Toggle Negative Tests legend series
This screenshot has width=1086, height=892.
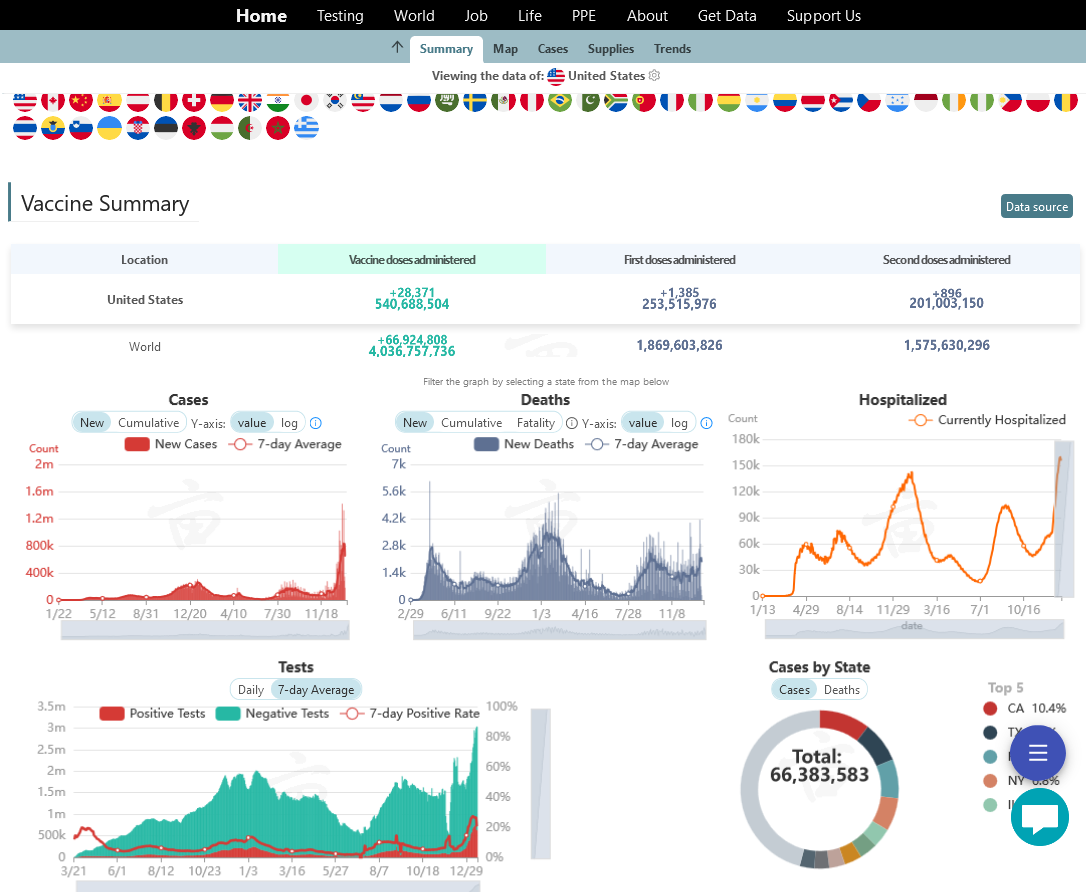click(x=272, y=713)
